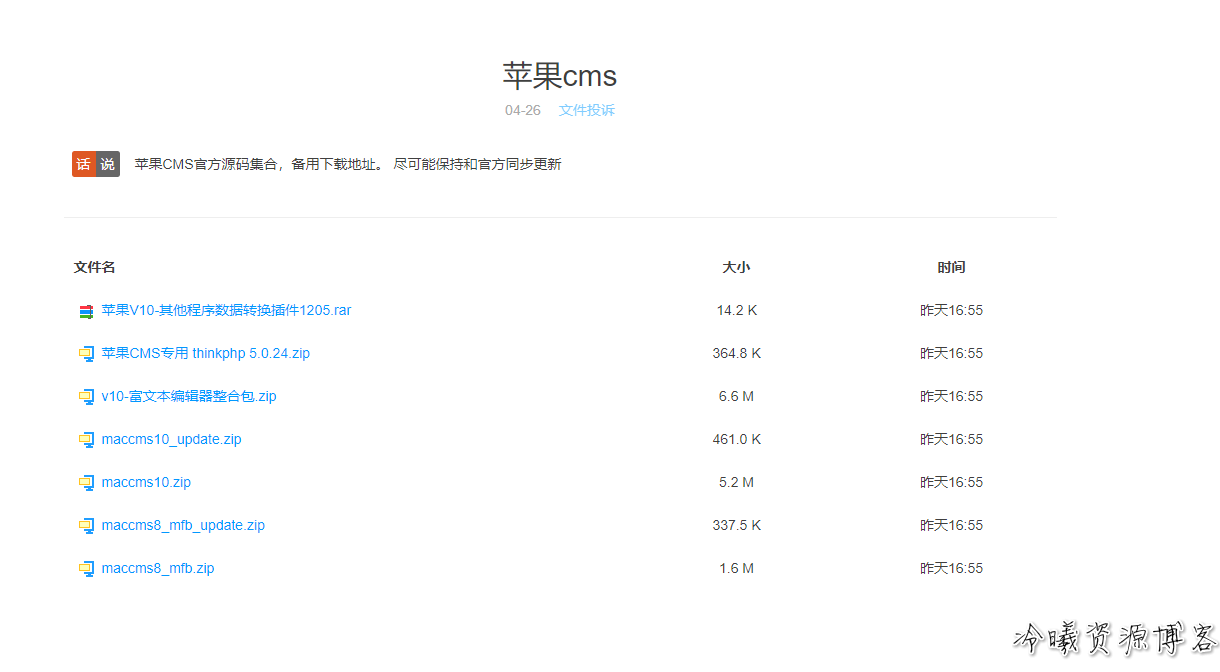The height and width of the screenshot is (672, 1220).
Task: Click the zip icon beside maccms10.zip
Action: pos(86,483)
